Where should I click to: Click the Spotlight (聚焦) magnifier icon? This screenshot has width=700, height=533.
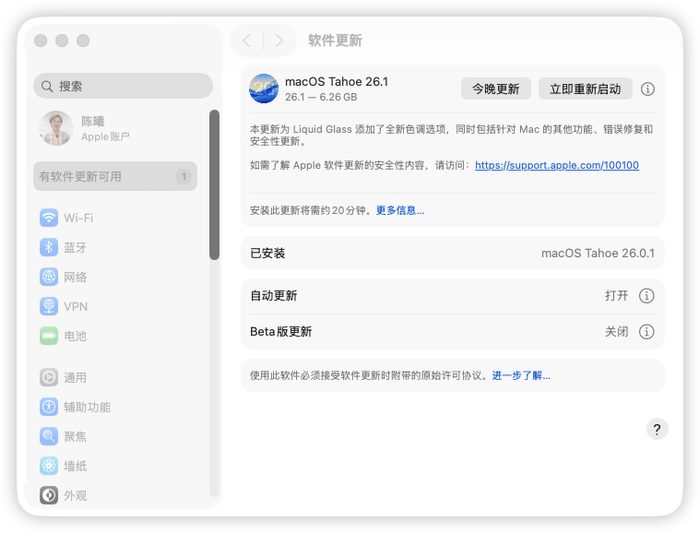click(x=49, y=436)
